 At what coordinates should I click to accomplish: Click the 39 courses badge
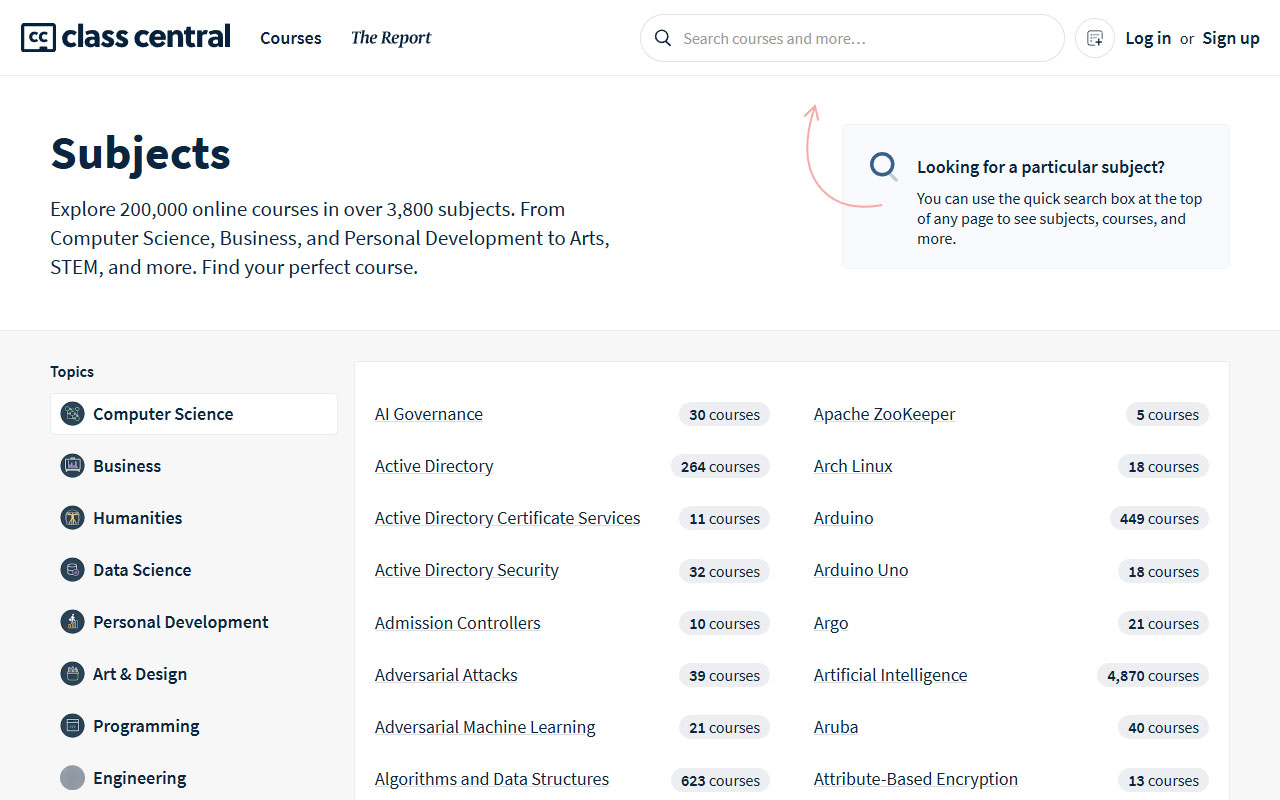coord(724,675)
